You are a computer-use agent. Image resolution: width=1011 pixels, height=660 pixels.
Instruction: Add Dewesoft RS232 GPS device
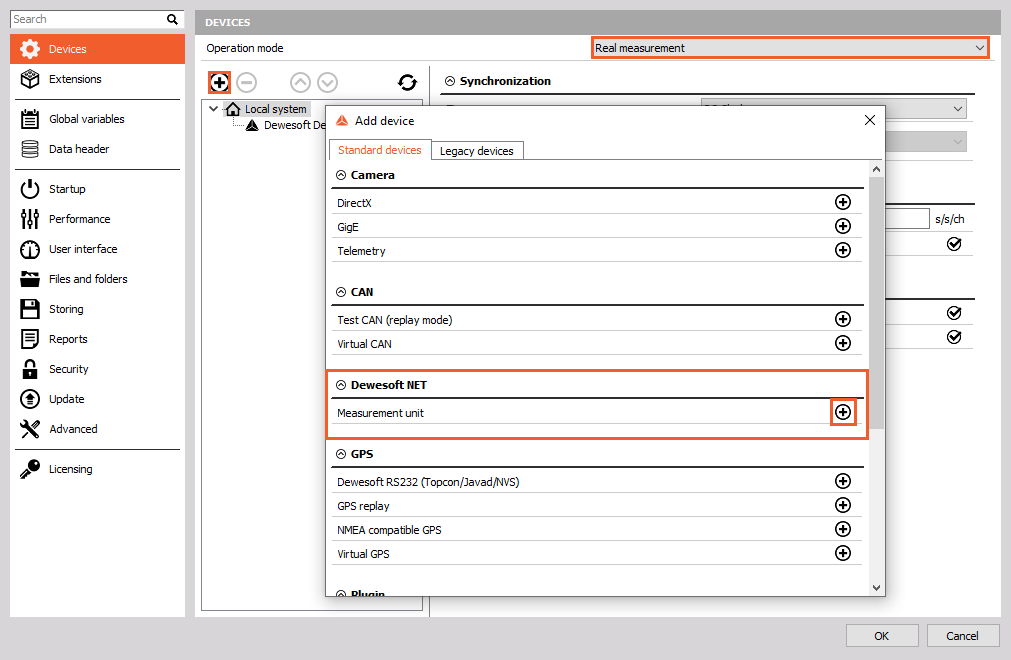coord(843,481)
